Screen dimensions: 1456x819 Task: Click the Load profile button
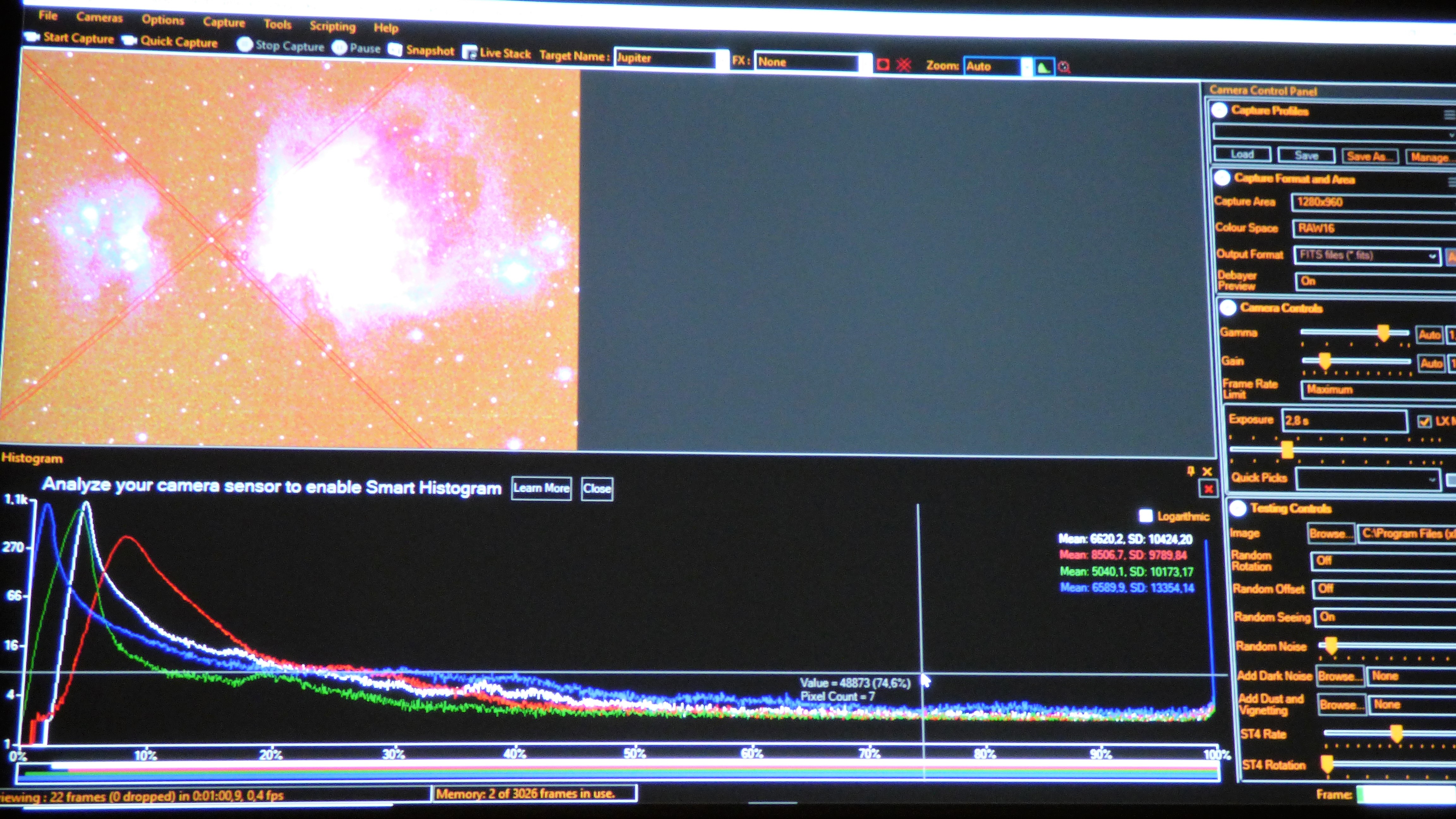[x=1242, y=154]
